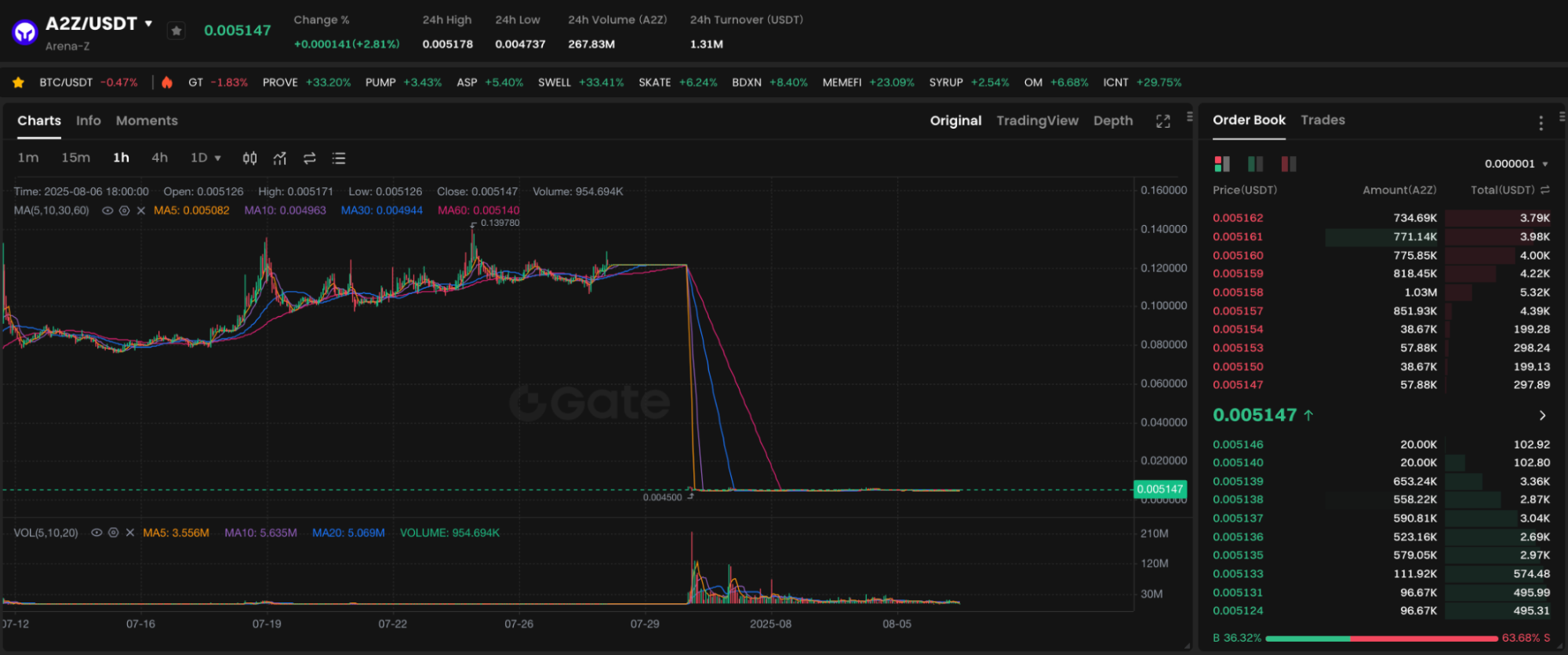Switch the Total(USDT) column unit

(1545, 191)
